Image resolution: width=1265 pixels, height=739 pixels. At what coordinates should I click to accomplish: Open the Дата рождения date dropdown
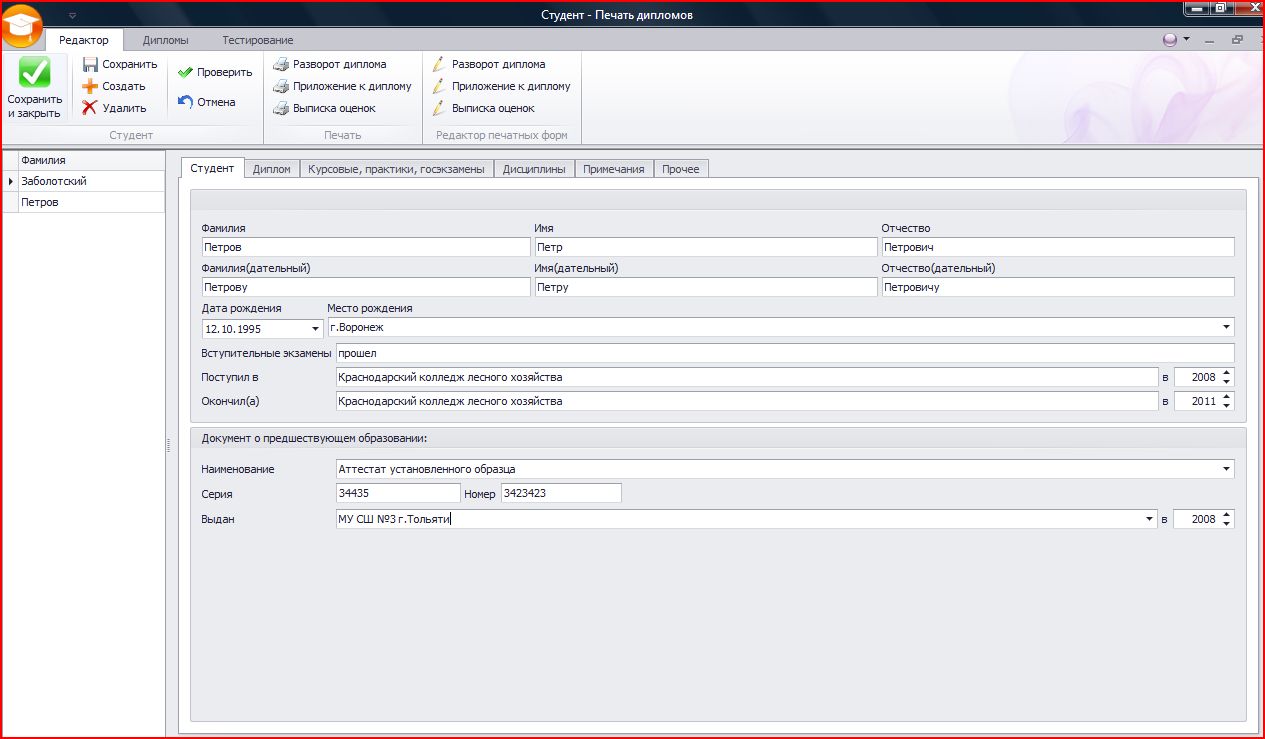(314, 328)
